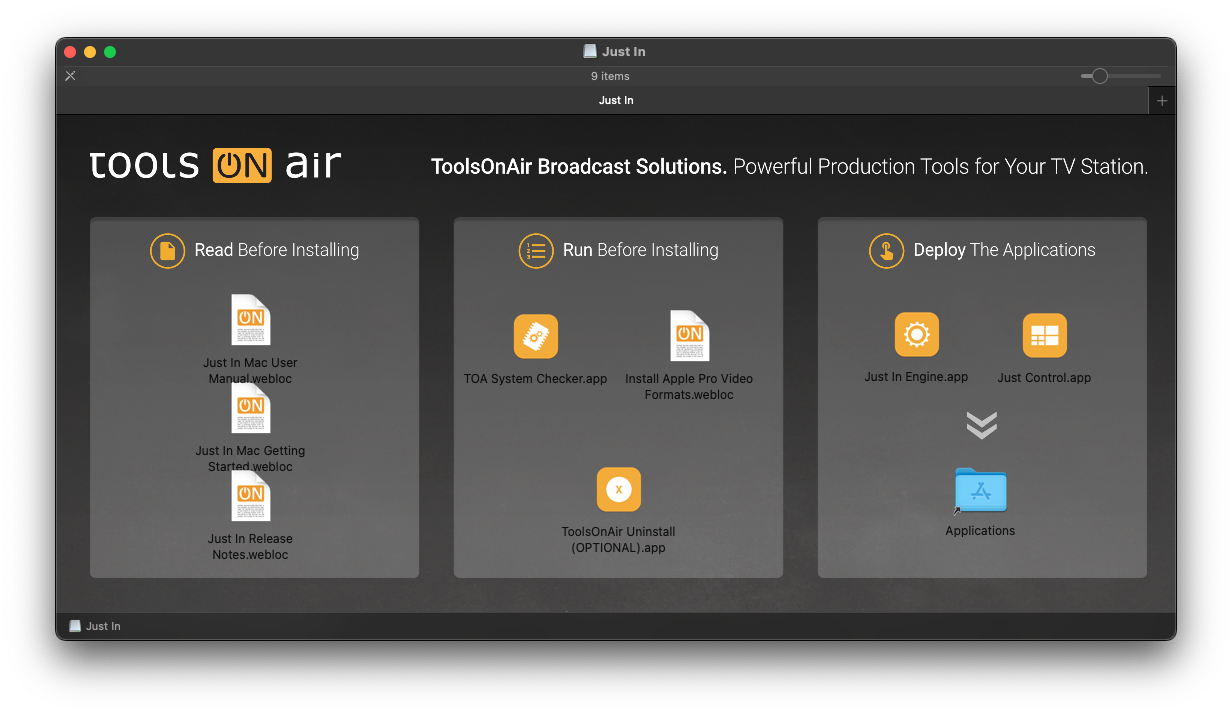
Task: Open Just In Release Notes.webloc icon
Action: 250,496
